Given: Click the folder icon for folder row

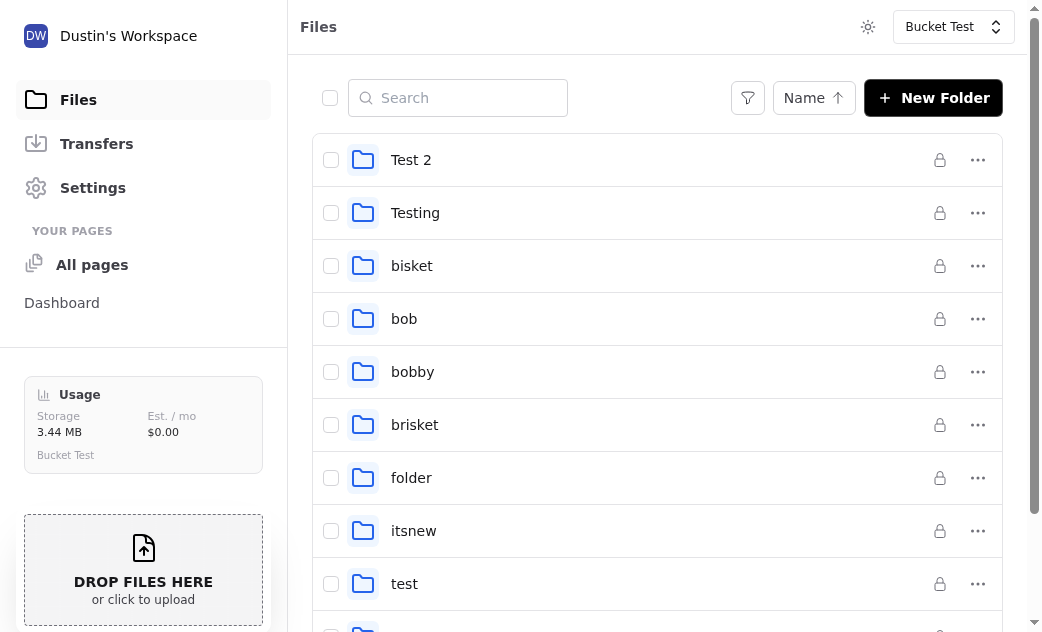Looking at the screenshot, I should point(363,478).
